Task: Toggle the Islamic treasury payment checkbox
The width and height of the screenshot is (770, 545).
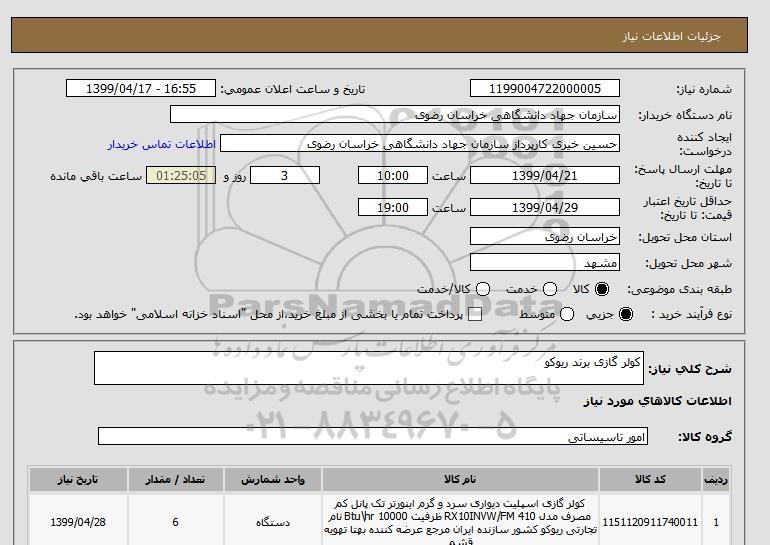Action: (x=475, y=315)
